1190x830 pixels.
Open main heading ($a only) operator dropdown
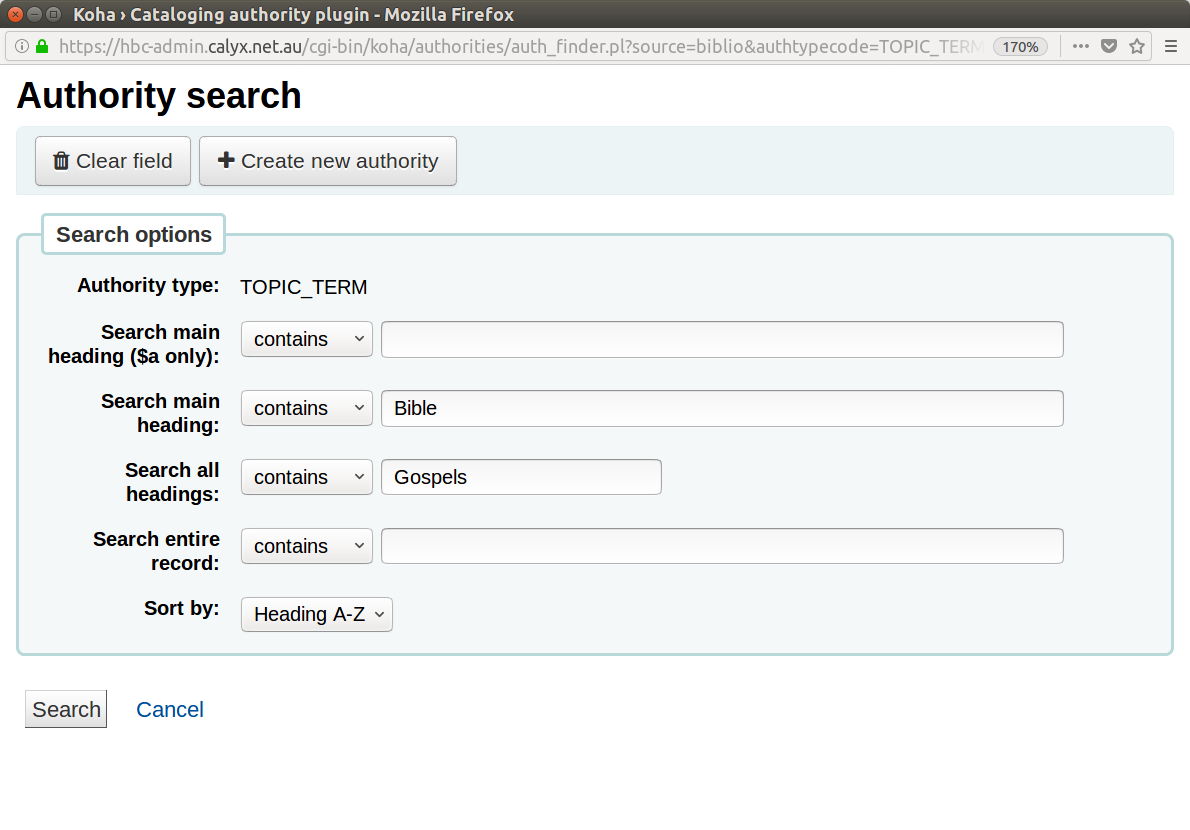click(x=307, y=339)
